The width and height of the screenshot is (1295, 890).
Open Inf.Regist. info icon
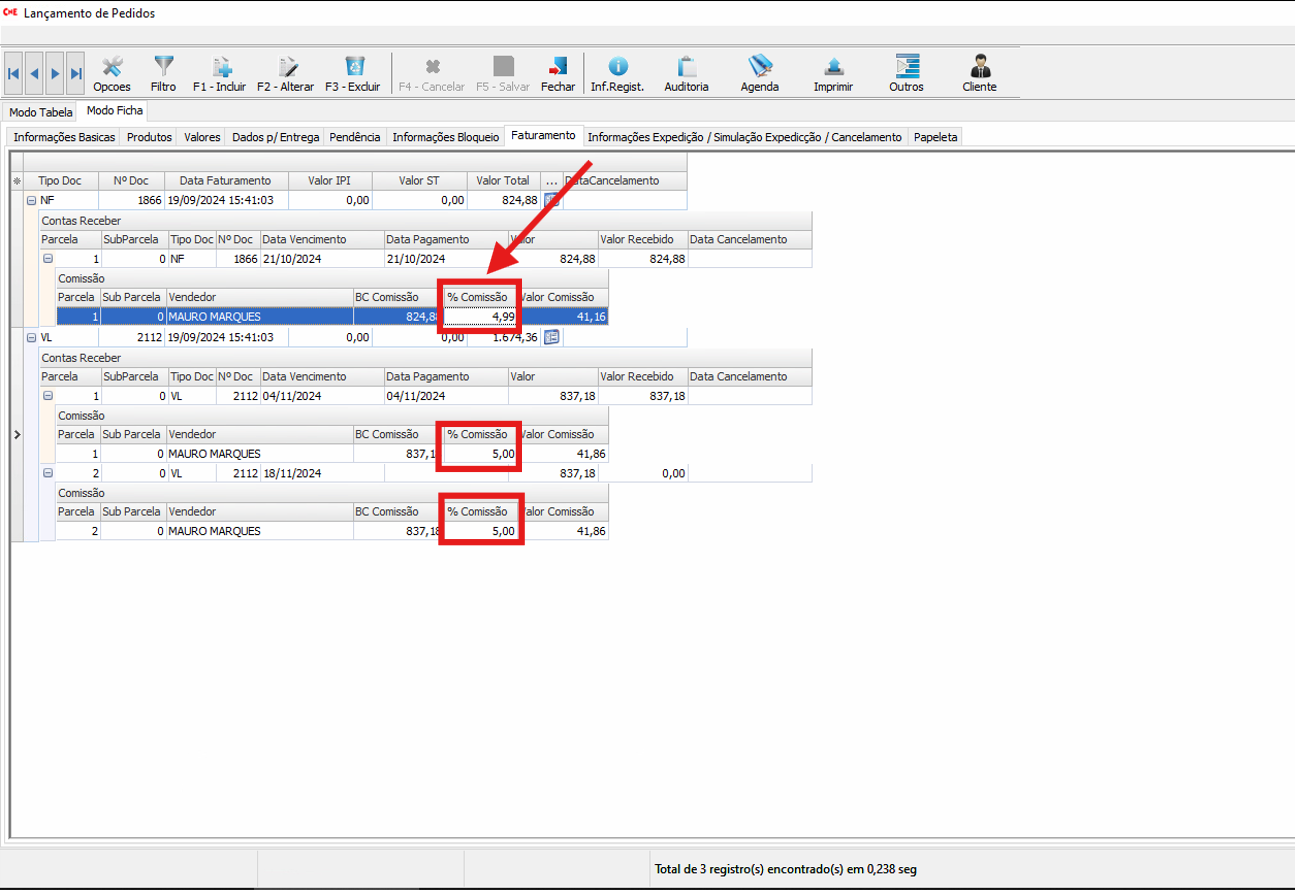(617, 68)
